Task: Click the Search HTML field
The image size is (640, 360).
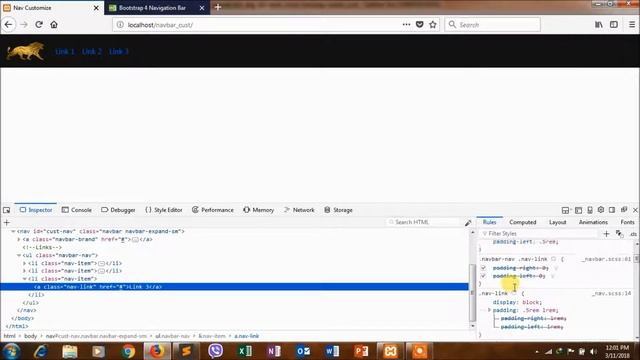Action: [x=424, y=222]
